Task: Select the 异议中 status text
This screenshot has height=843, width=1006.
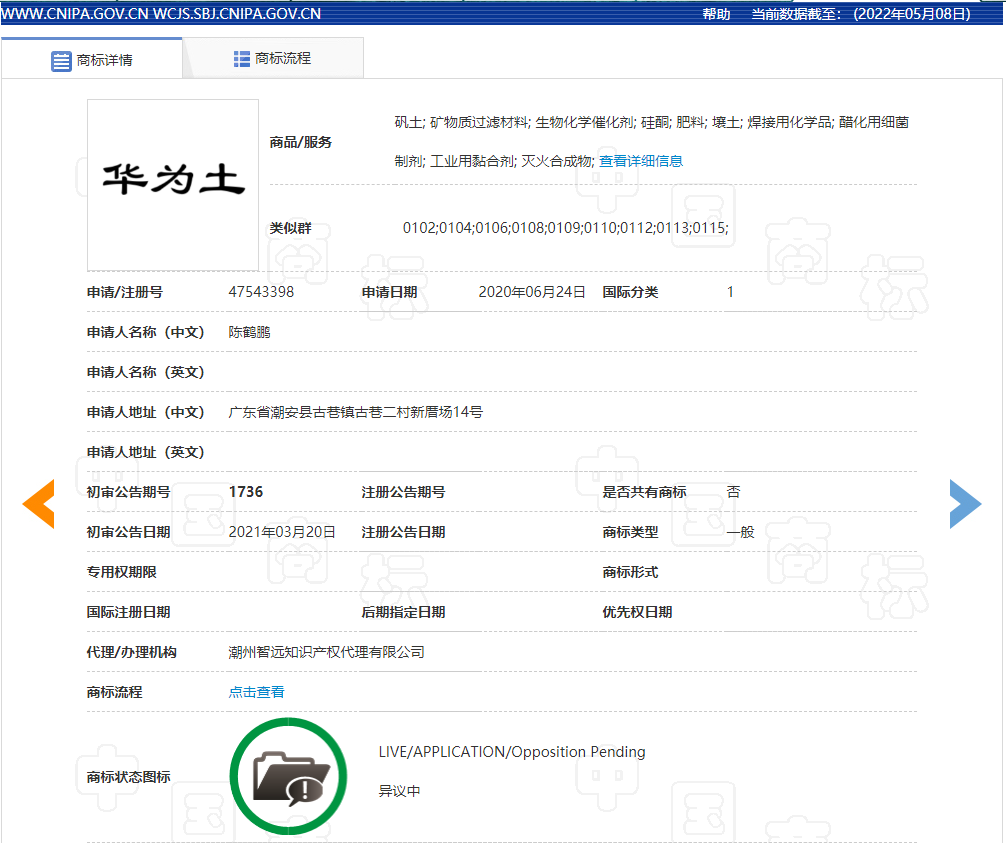Action: pos(399,791)
